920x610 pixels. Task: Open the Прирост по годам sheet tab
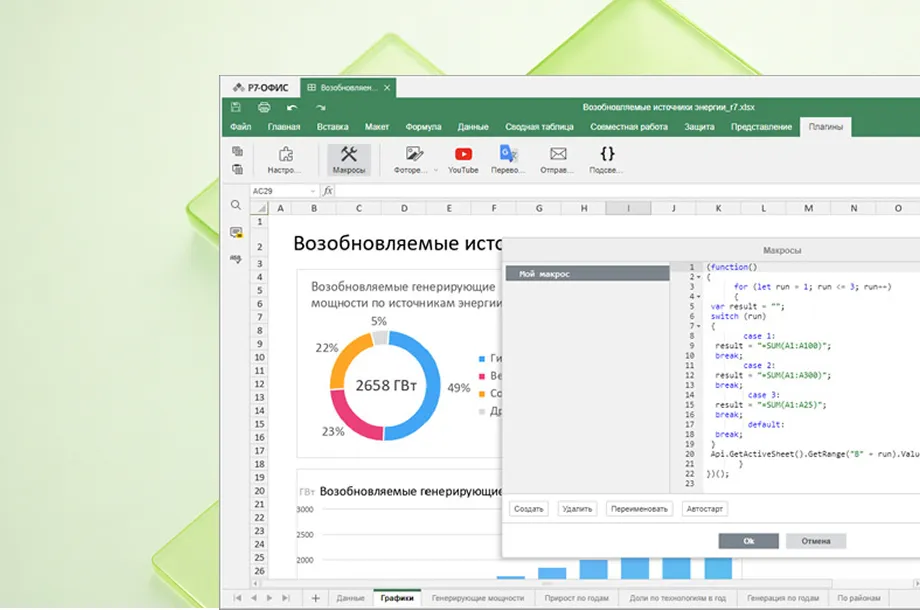[x=576, y=598]
